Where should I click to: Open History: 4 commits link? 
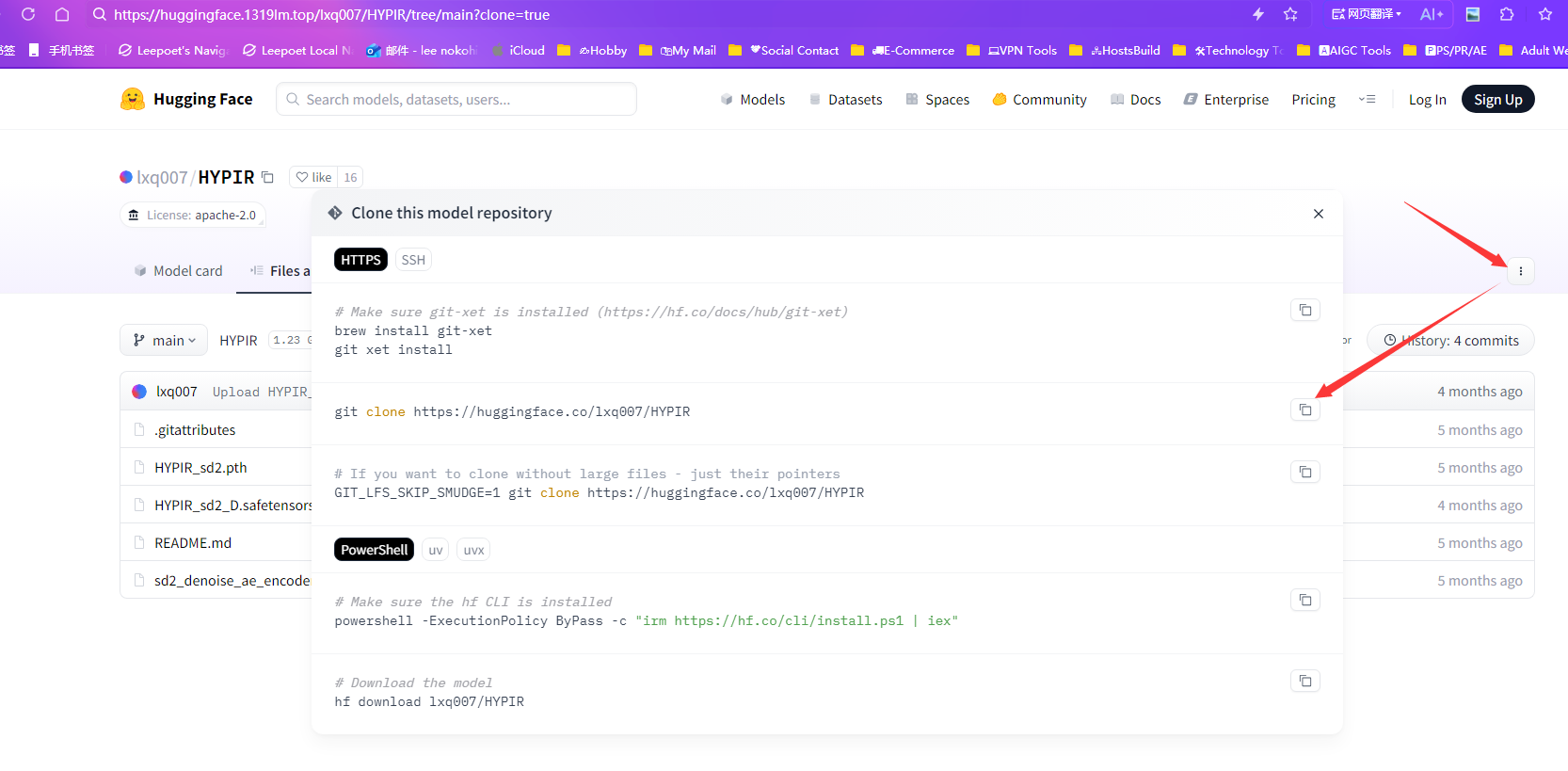click(1450, 340)
